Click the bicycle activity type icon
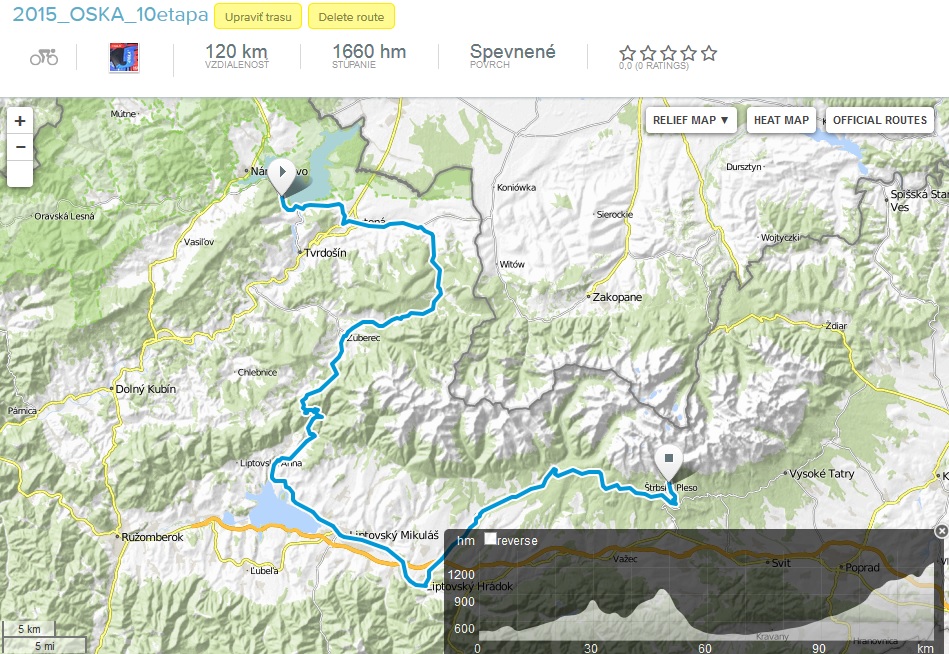949x654 pixels. [44, 57]
